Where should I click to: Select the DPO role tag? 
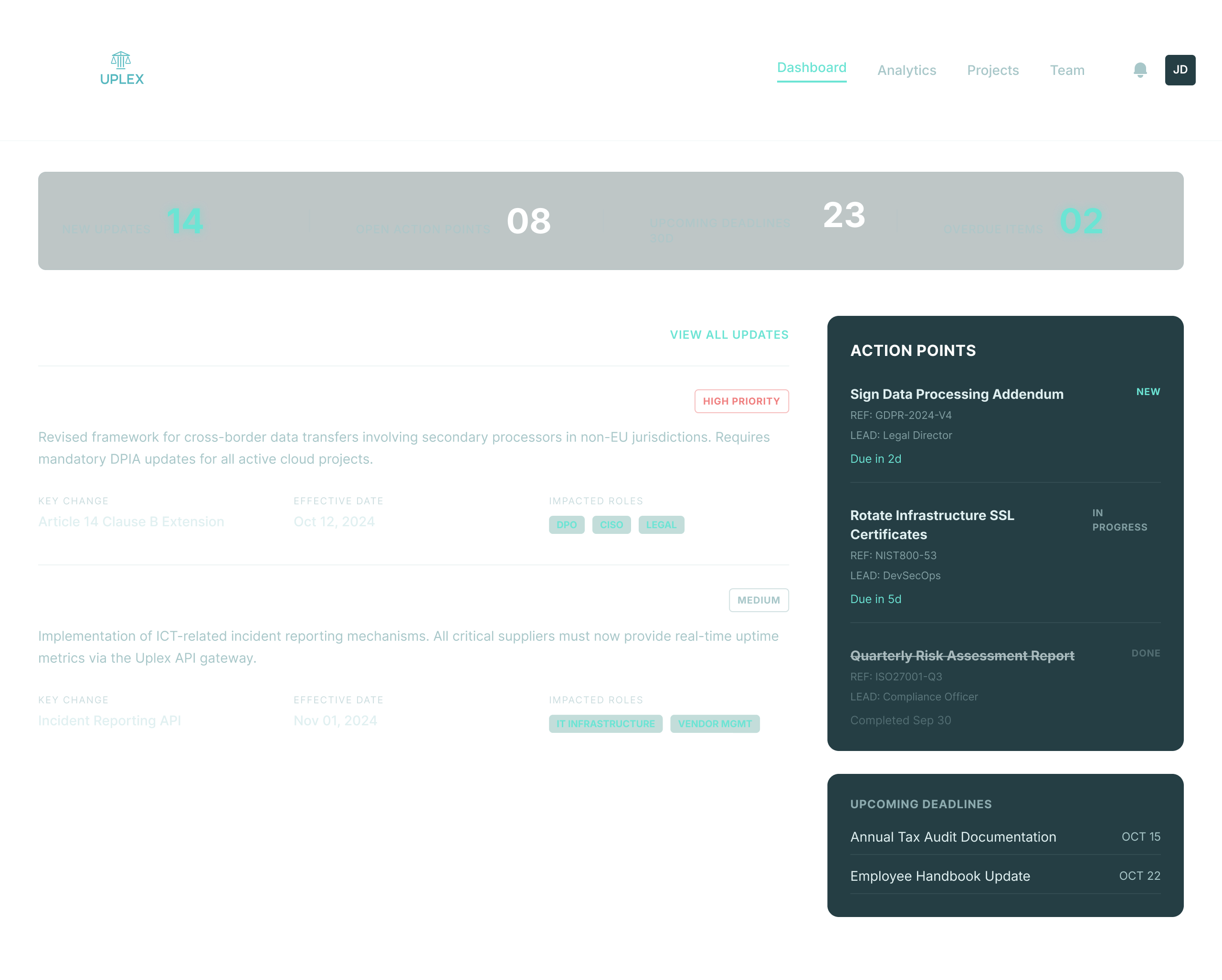tap(566, 524)
